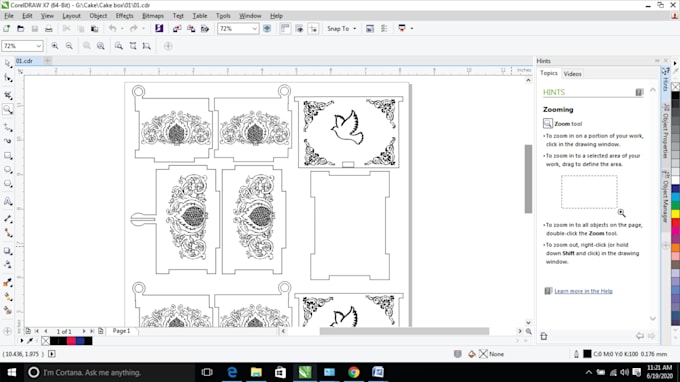The width and height of the screenshot is (680, 382).
Task: Select the Shape tool in toolbox
Action: [x=8, y=78]
